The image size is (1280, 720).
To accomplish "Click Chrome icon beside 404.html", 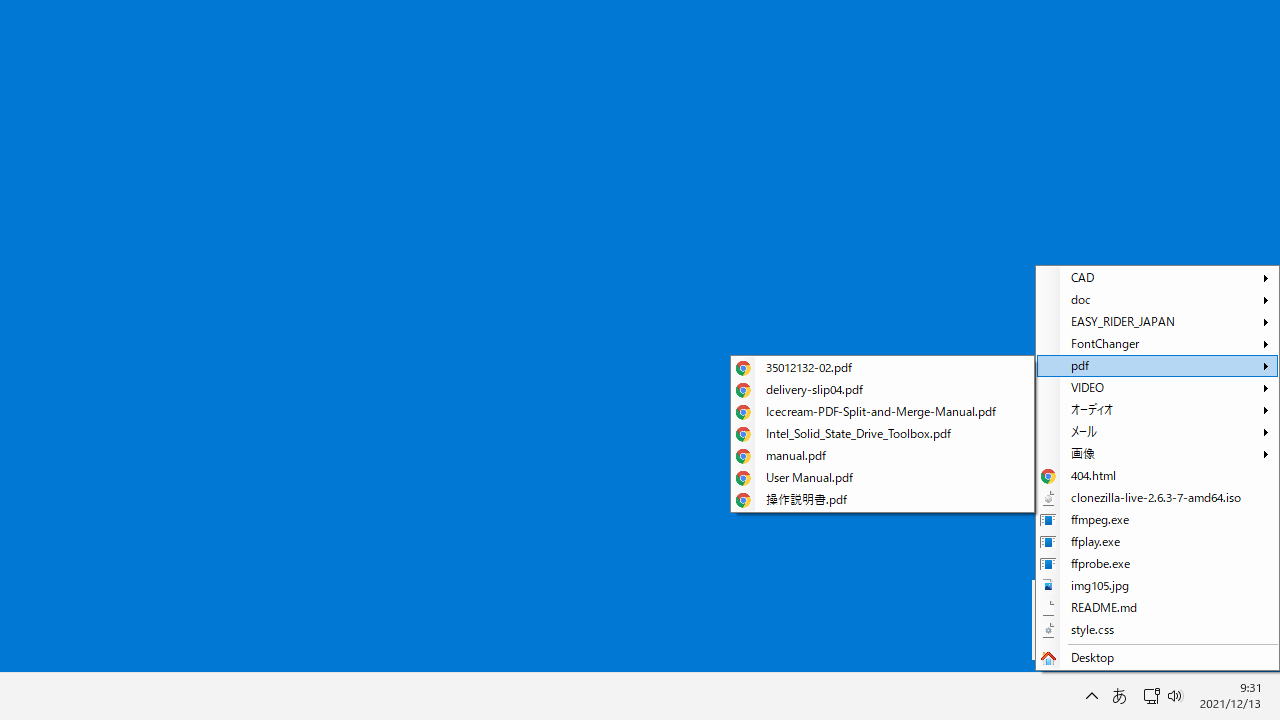I will click(1048, 476).
